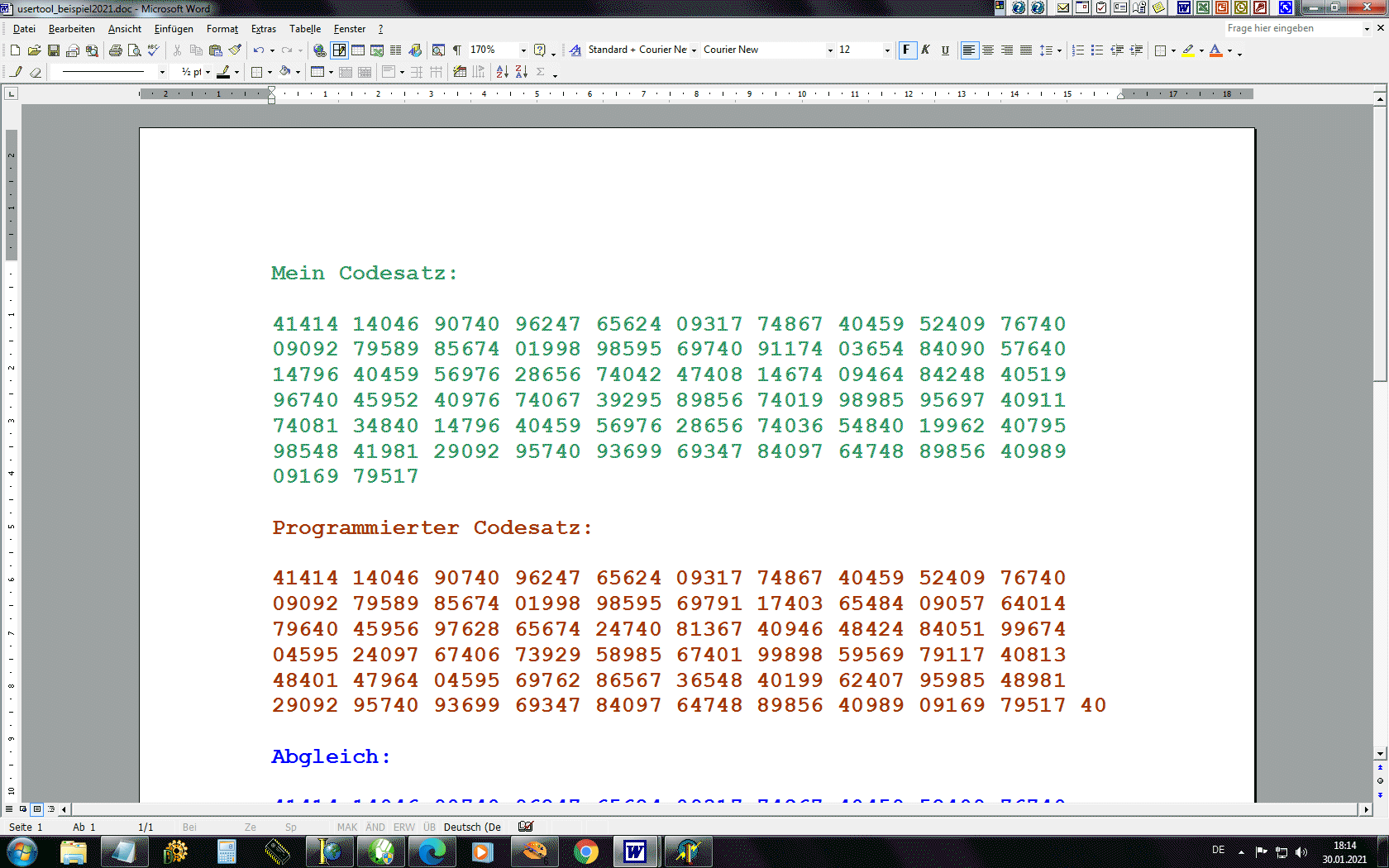Screen dimensions: 1389x868
Task: Toggle bold formatting (F)
Action: click(907, 50)
